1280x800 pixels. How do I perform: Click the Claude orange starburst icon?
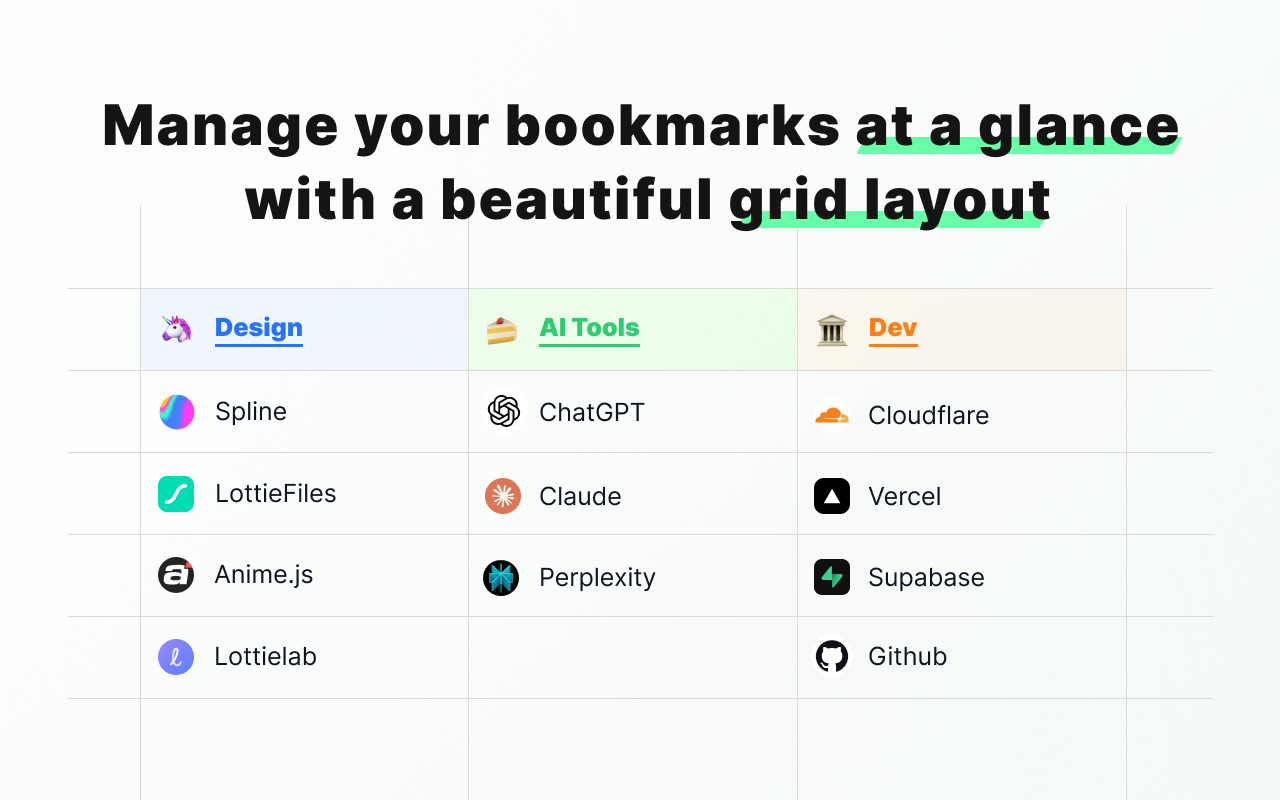pos(503,496)
